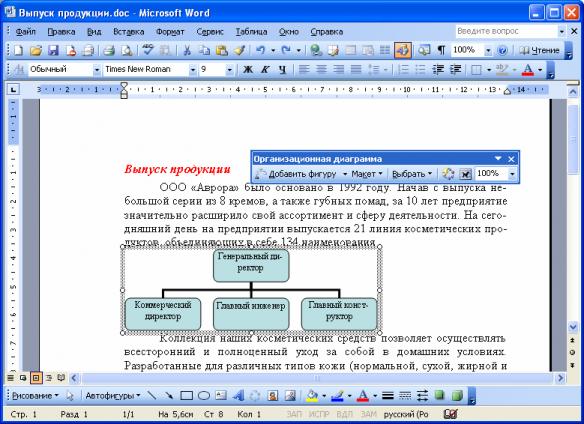Switch to Reading layout (Чтение)
The height and width of the screenshot is (424, 584).
[x=539, y=50]
